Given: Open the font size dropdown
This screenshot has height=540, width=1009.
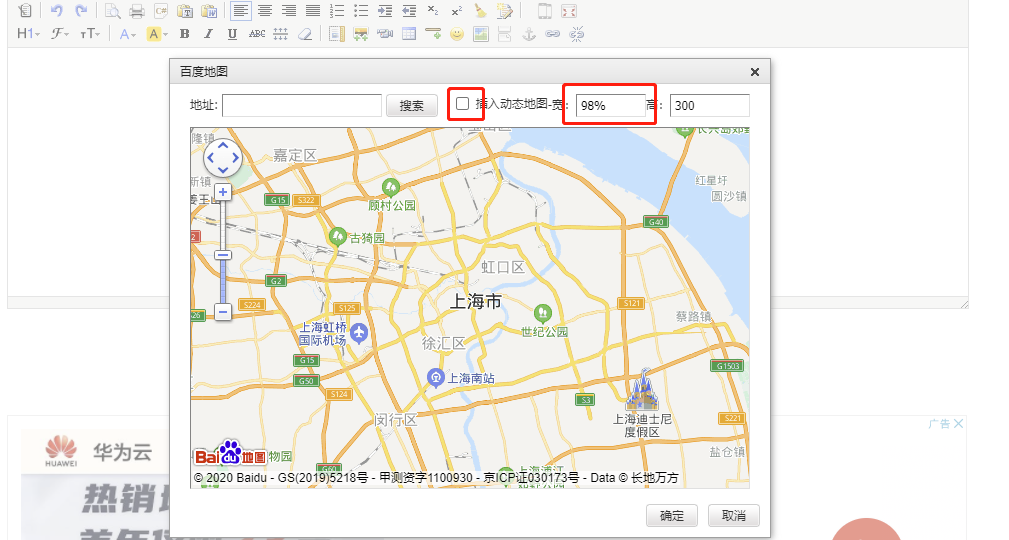Looking at the screenshot, I should click(x=89, y=33).
